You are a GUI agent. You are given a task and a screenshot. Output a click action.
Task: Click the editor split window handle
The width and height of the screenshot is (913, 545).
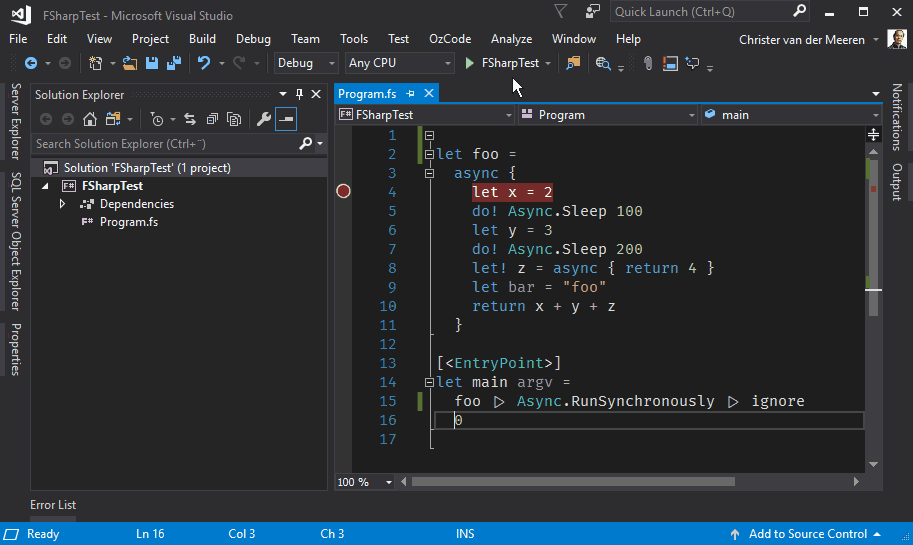click(873, 135)
